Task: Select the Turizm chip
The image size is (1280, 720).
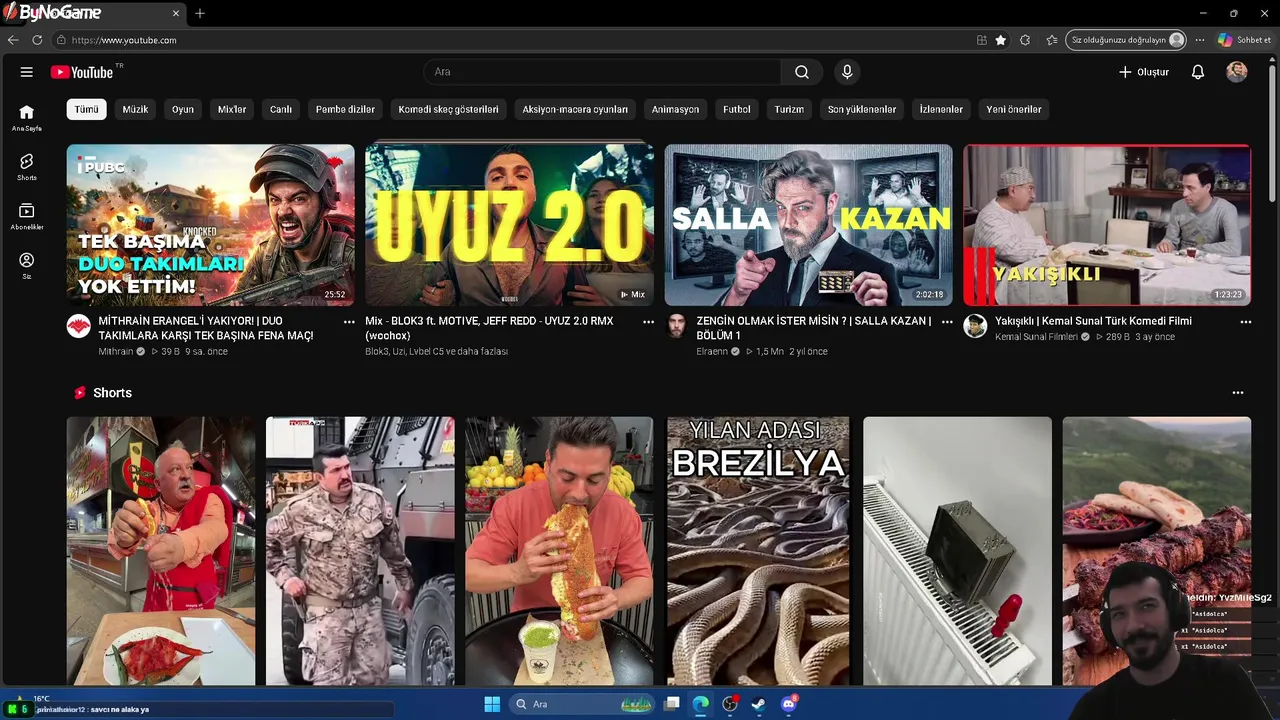Action: tap(789, 109)
